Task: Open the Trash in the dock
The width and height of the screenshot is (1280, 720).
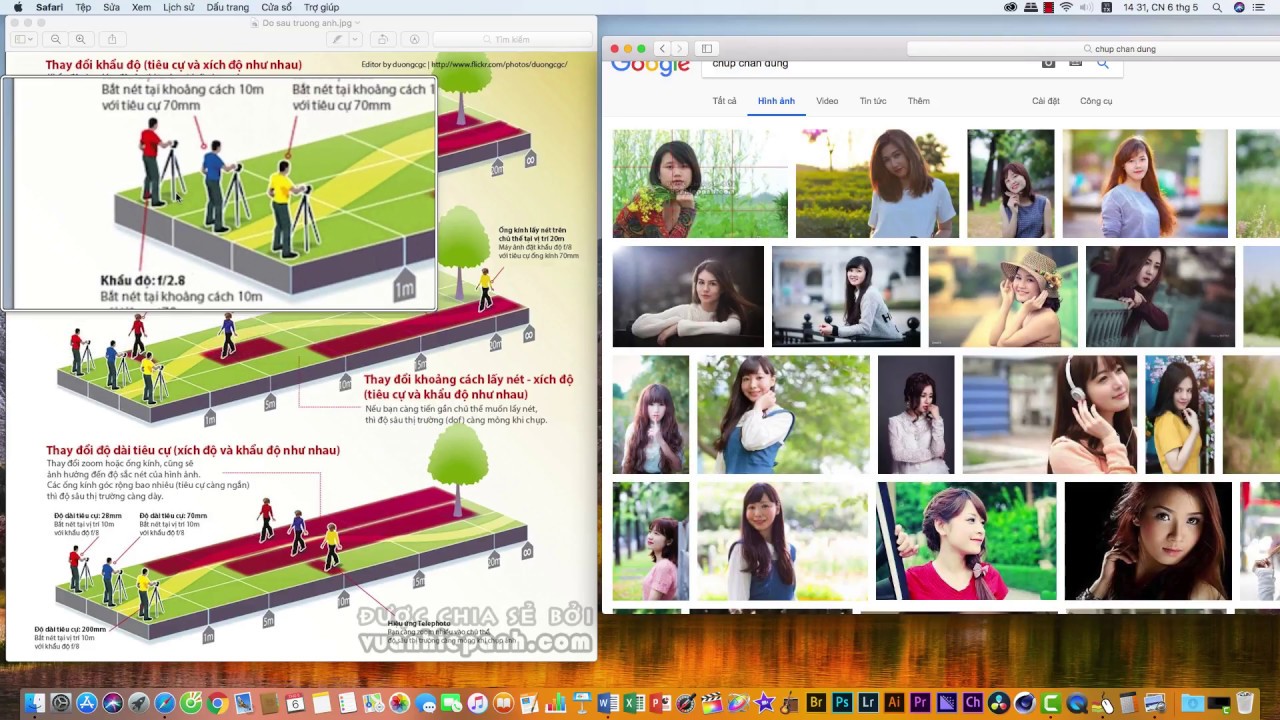Action: (1245, 703)
